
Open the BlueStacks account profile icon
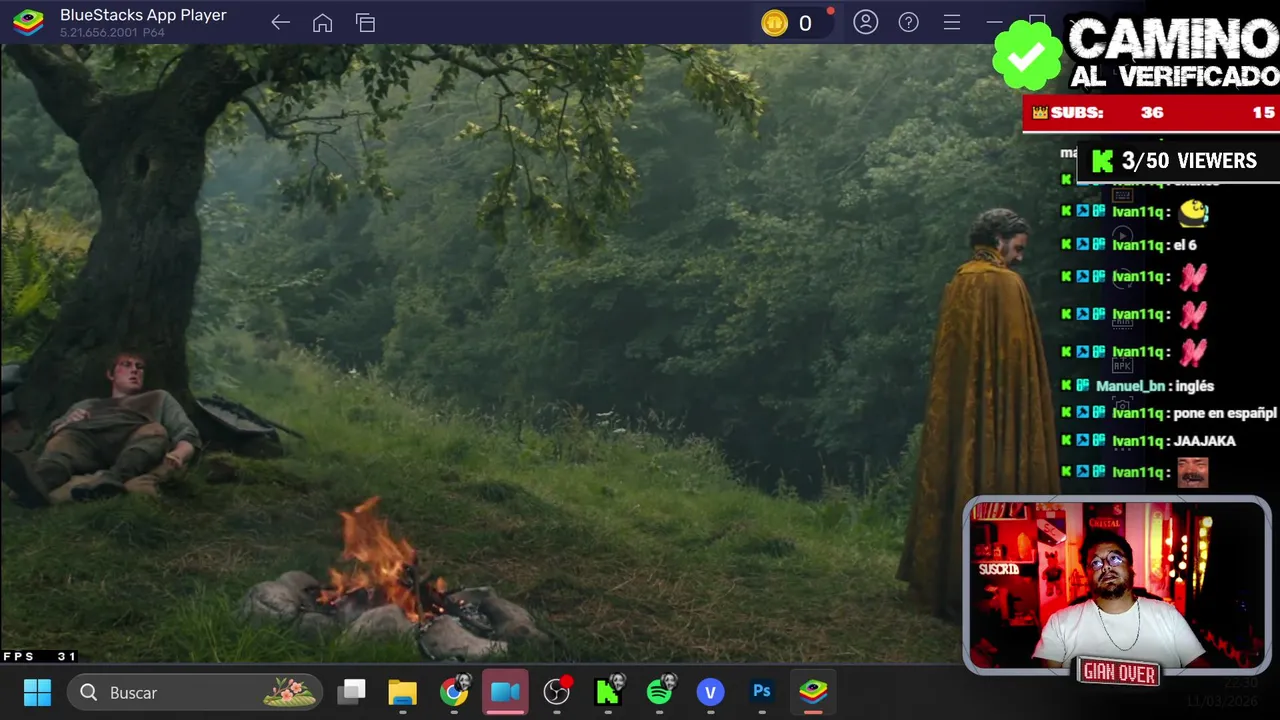point(866,22)
